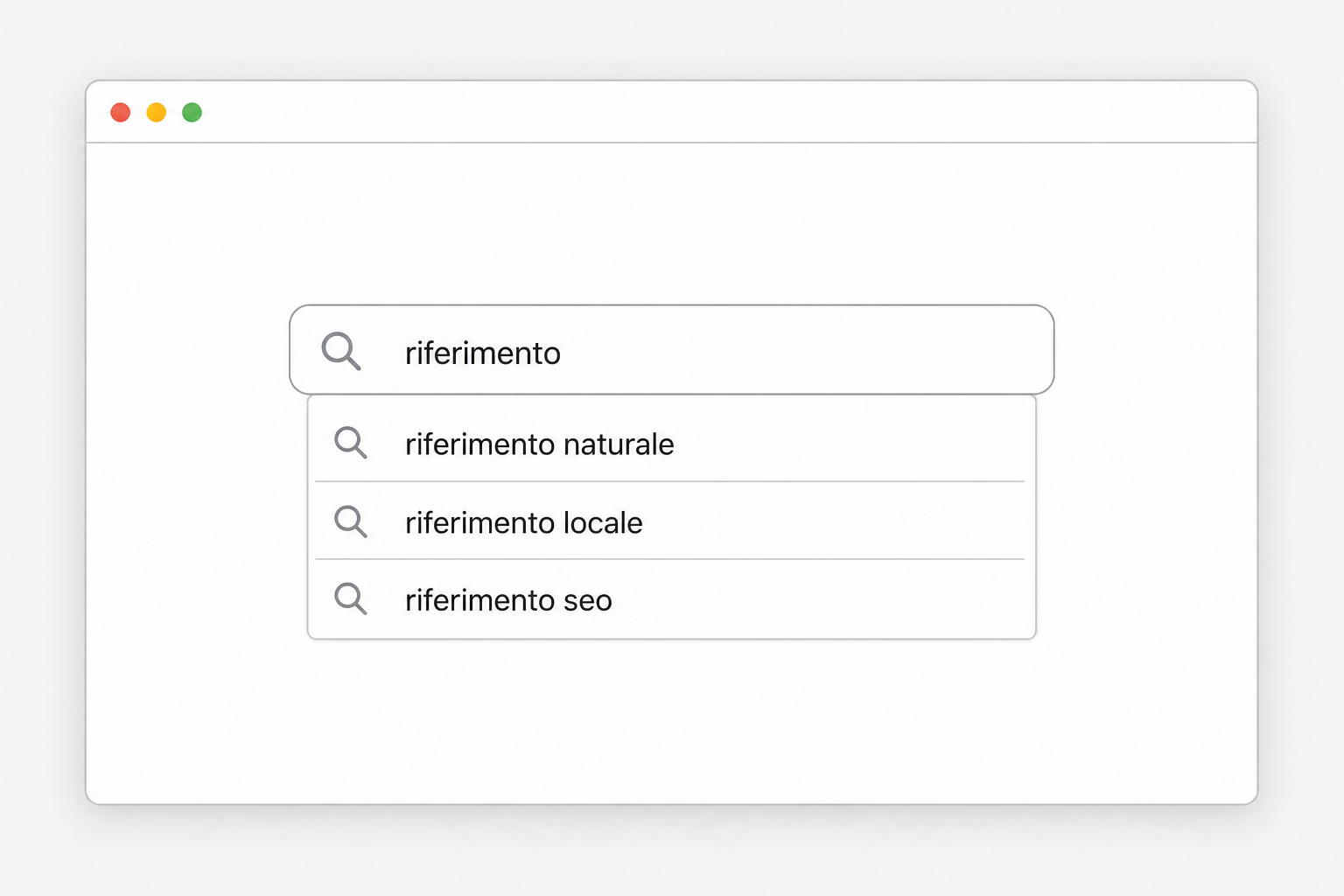Screen dimensions: 1344x896
Task: Click magnifier icon beside 'riferimento seo'
Action: [x=351, y=599]
